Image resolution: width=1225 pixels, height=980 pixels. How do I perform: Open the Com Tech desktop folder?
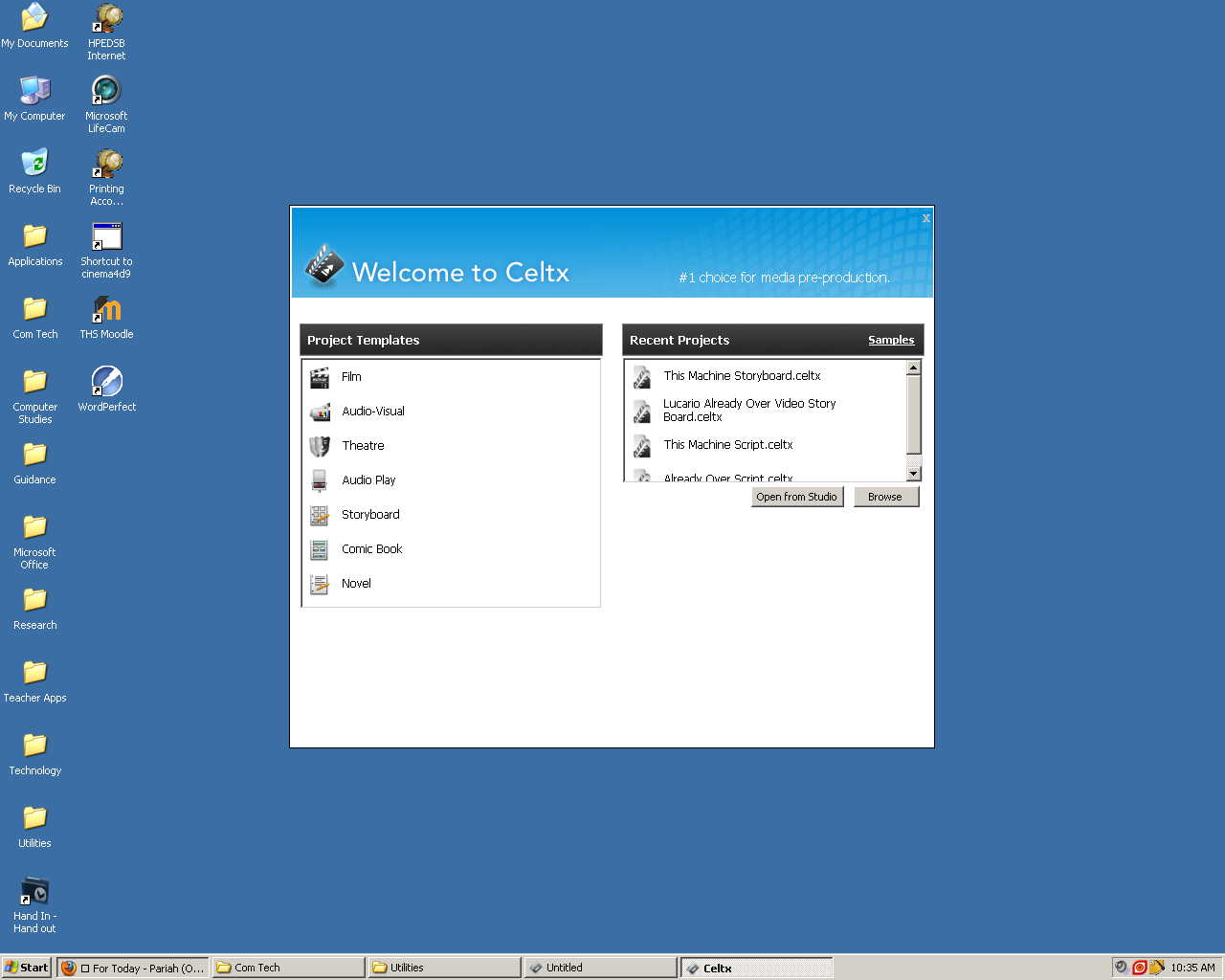pos(34,308)
